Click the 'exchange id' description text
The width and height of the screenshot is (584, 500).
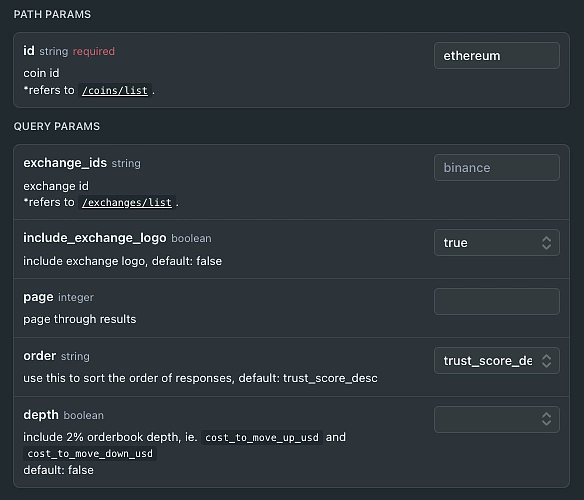coord(56,186)
